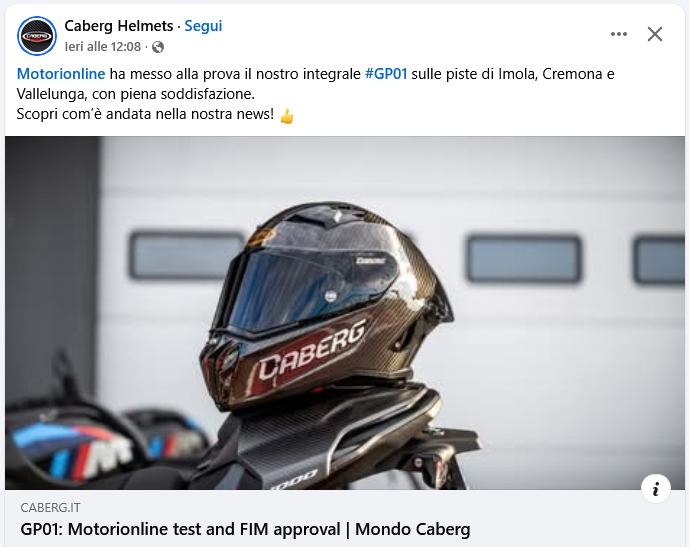Click the globe public audience icon
689x547 pixels.
click(158, 47)
